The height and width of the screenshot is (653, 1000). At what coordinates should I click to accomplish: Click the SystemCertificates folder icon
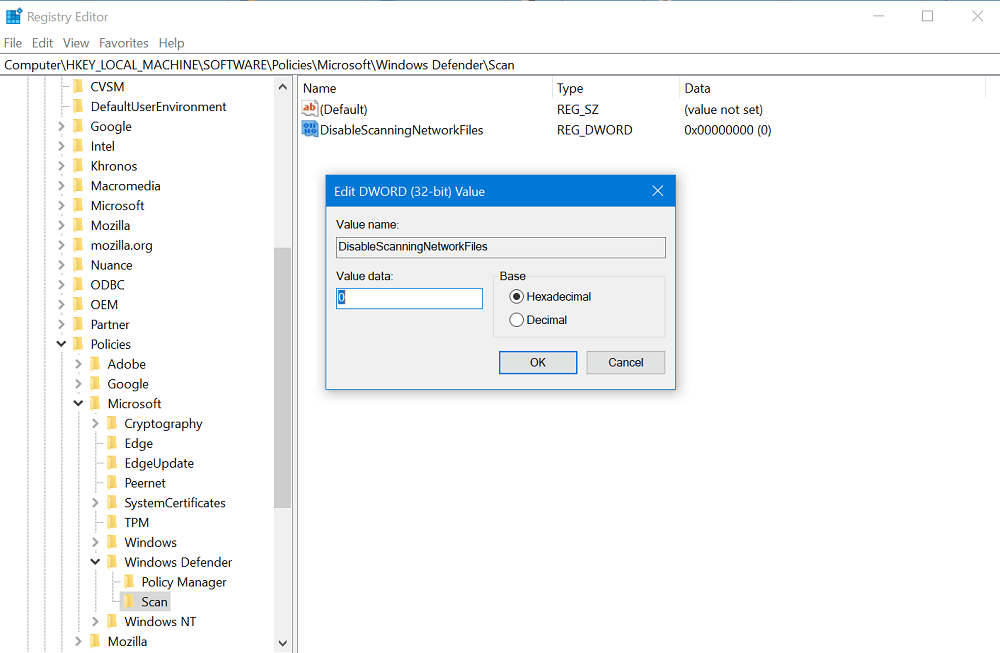pyautogui.click(x=112, y=503)
